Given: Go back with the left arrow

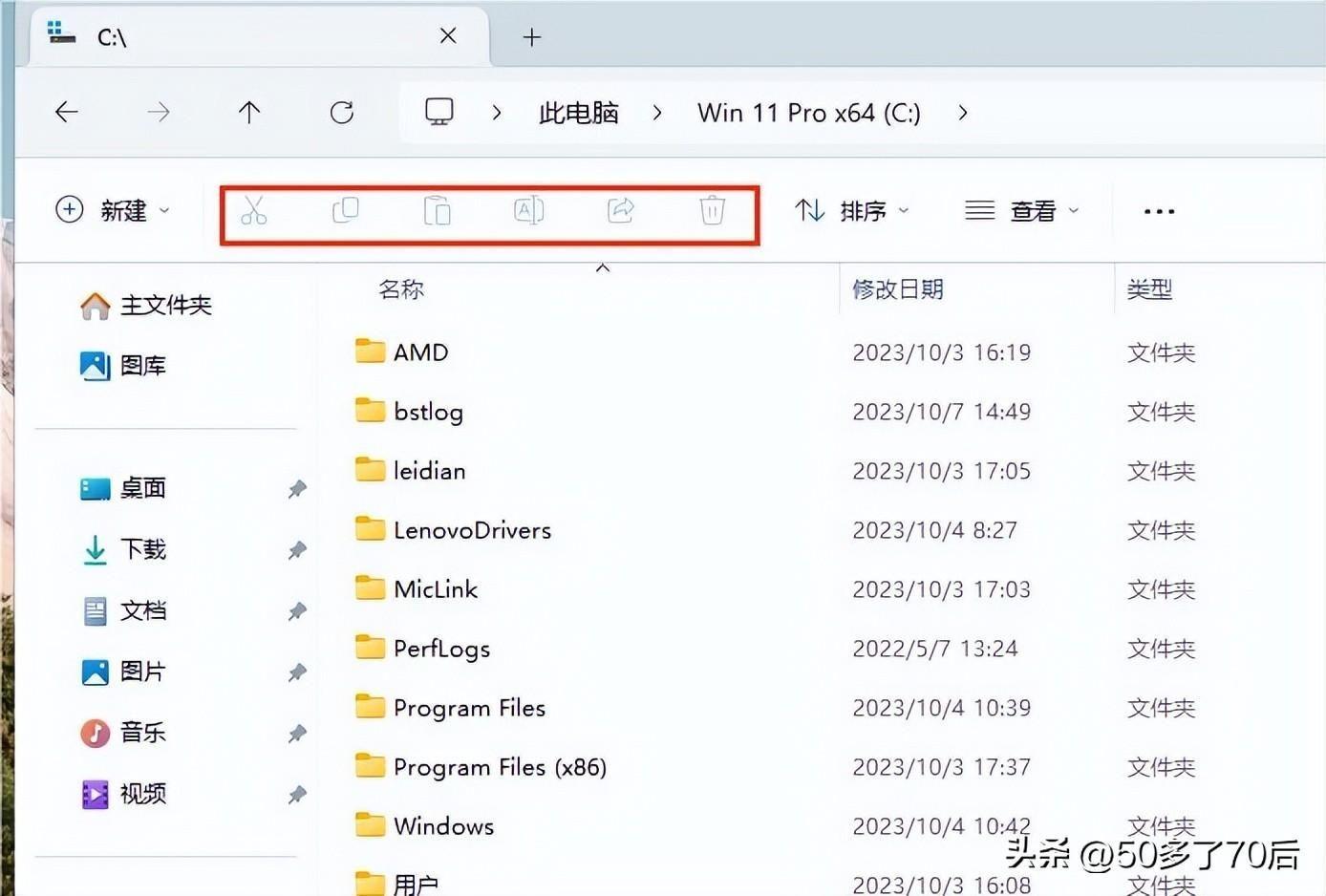Looking at the screenshot, I should click(66, 112).
